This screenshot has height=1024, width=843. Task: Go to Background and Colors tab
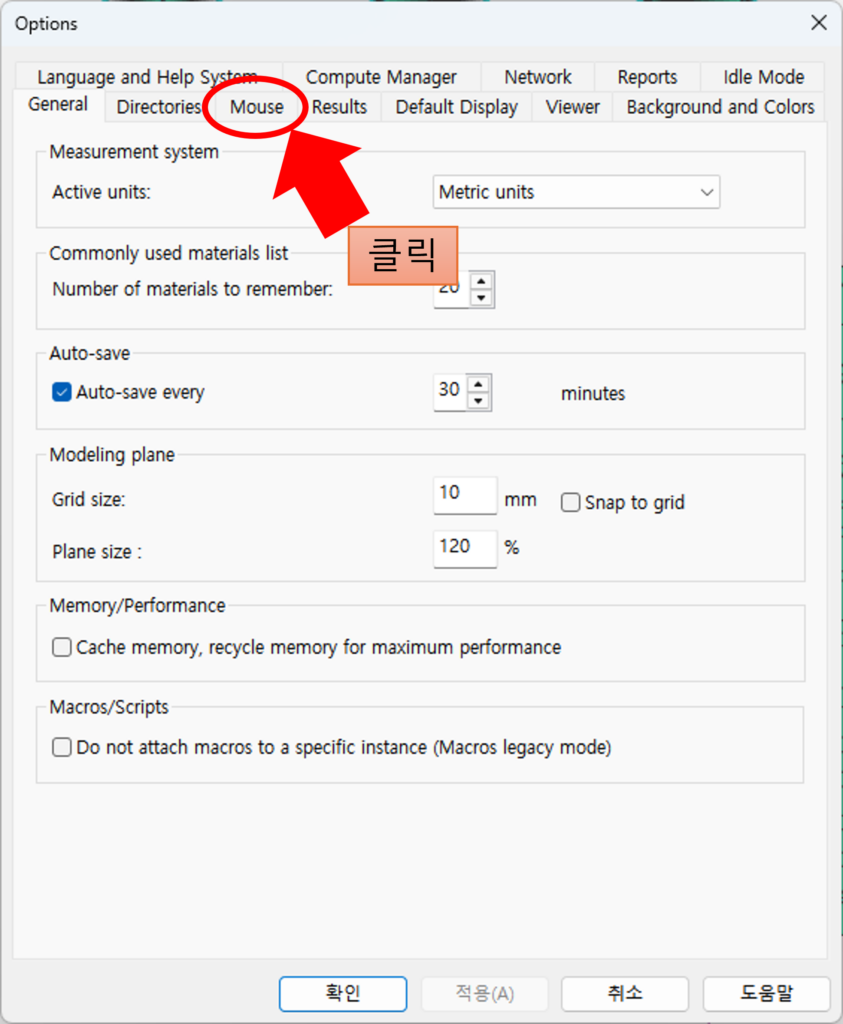[720, 107]
